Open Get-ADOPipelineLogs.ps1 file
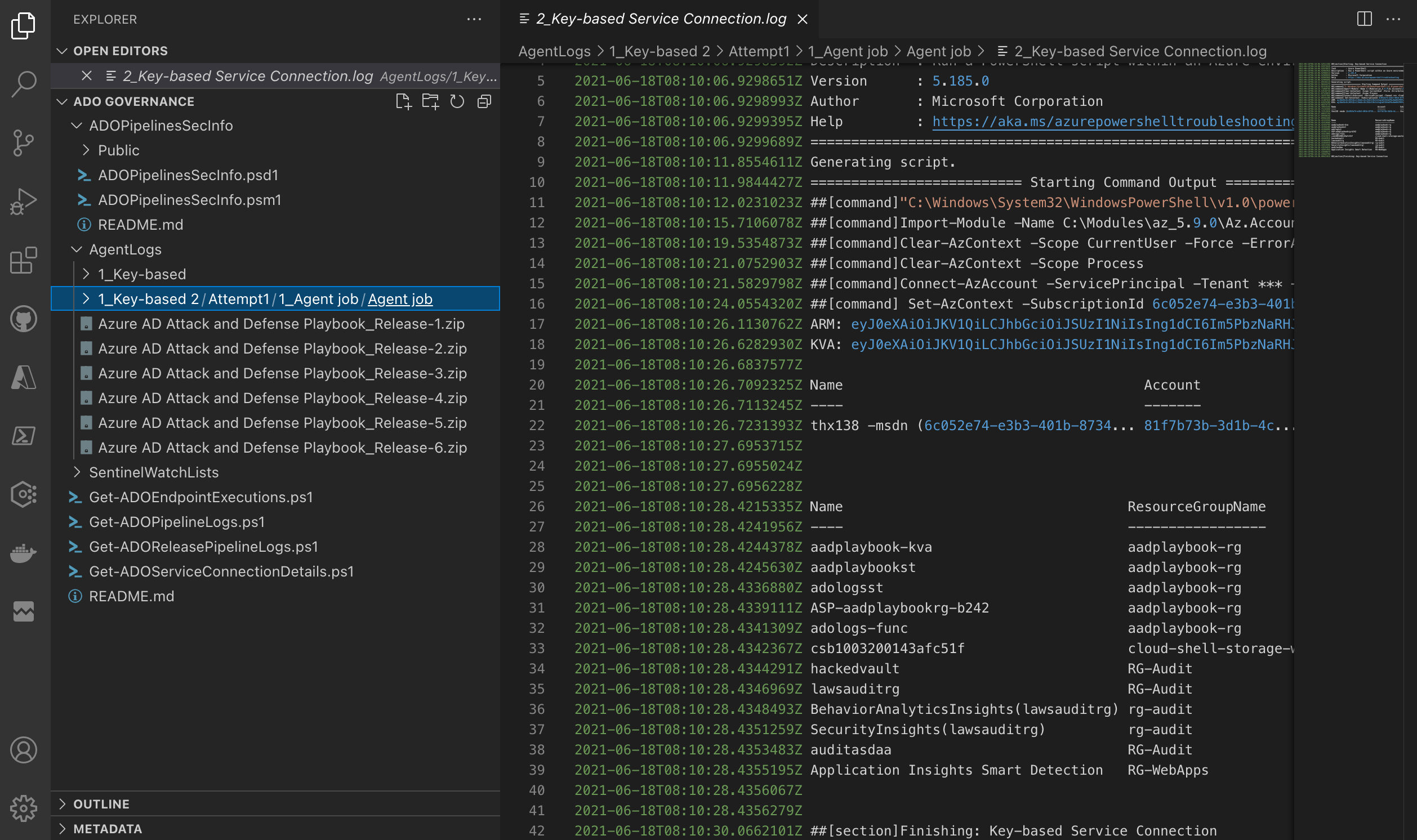This screenshot has width=1417, height=840. pos(177,521)
